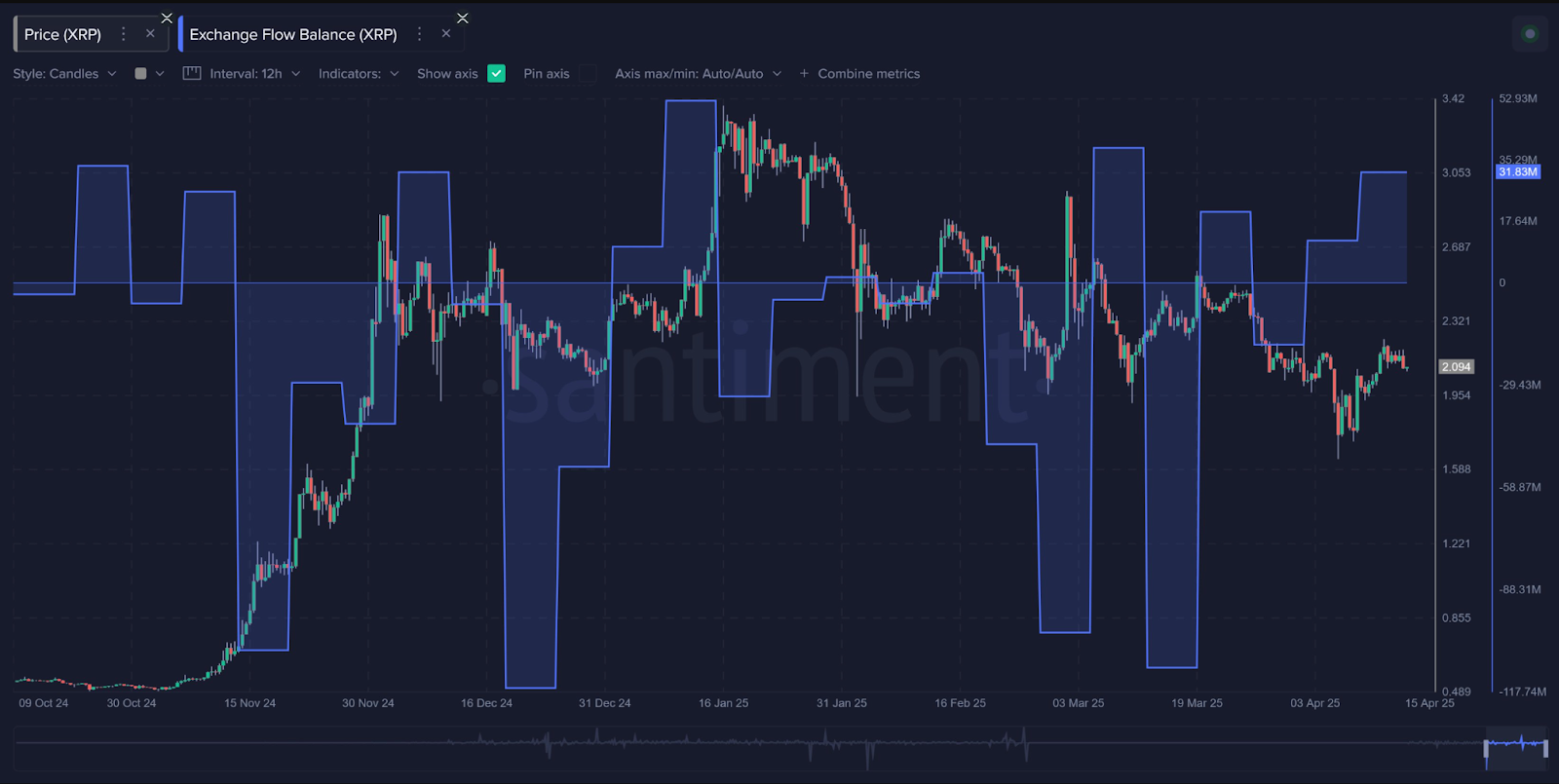Click the gray metric color swatch

140,74
